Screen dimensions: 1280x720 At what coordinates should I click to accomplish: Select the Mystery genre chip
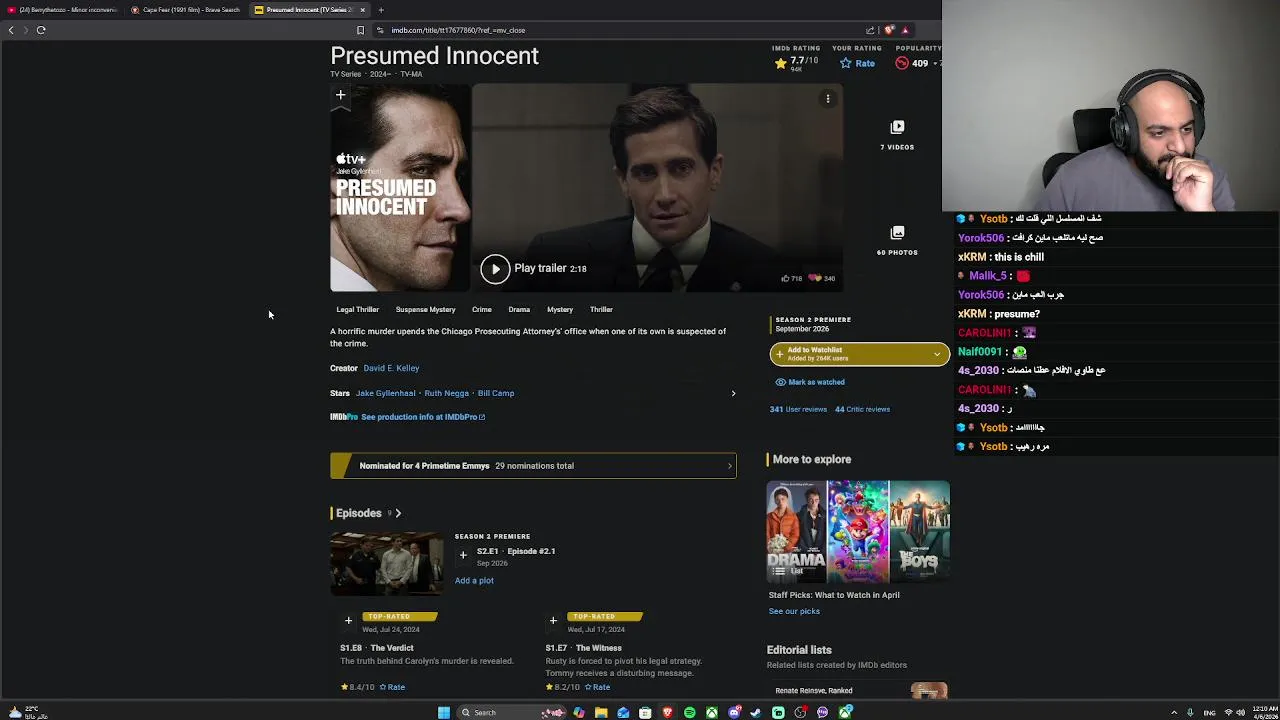(559, 309)
